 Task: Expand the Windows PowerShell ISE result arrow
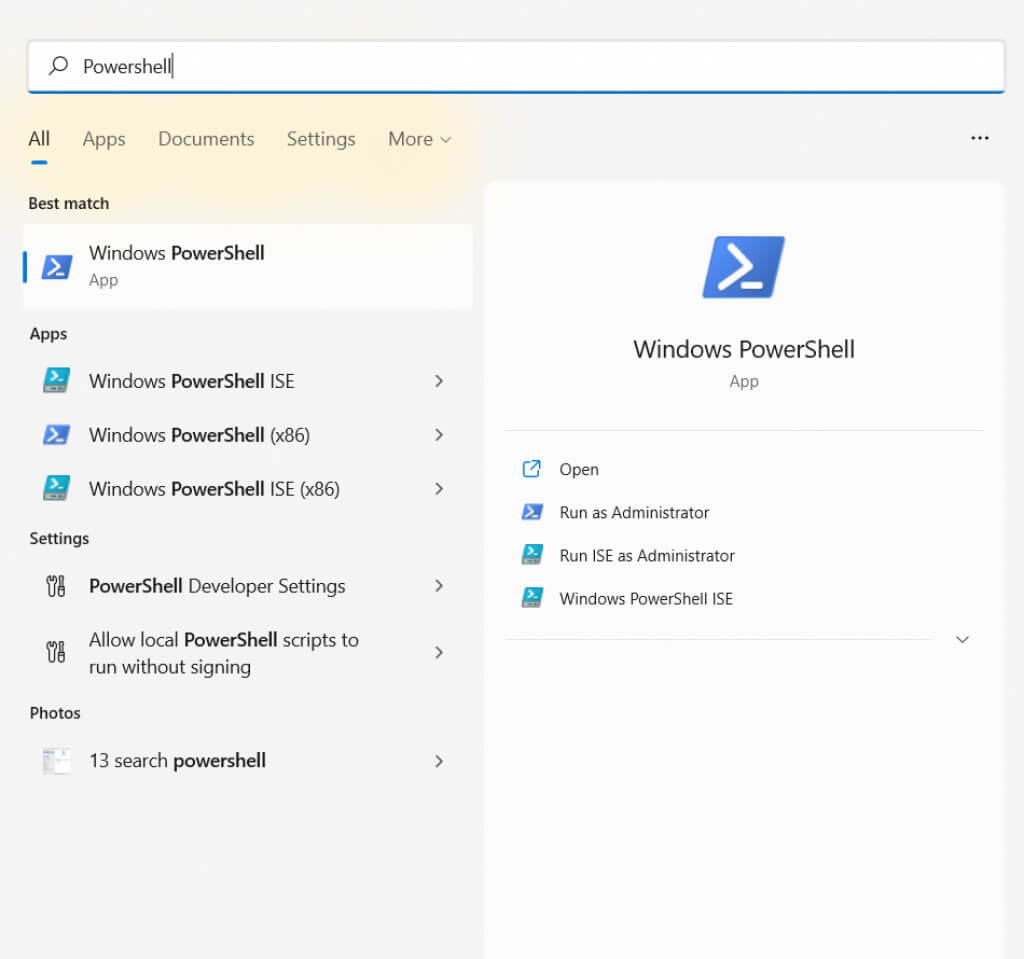coord(439,381)
